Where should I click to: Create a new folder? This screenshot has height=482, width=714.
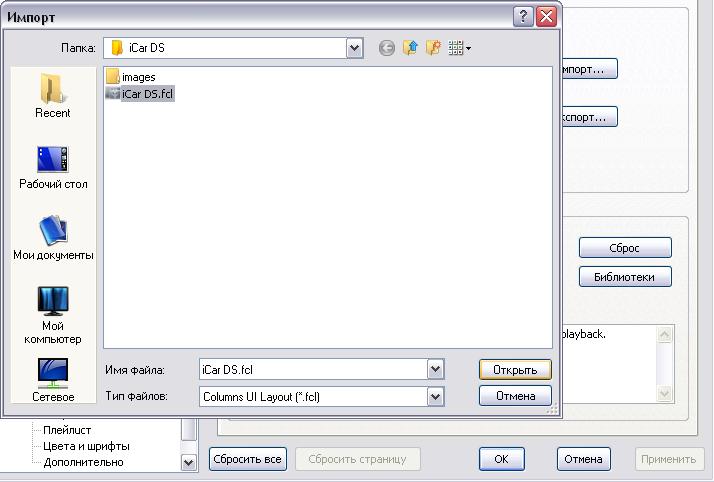[x=433, y=47]
